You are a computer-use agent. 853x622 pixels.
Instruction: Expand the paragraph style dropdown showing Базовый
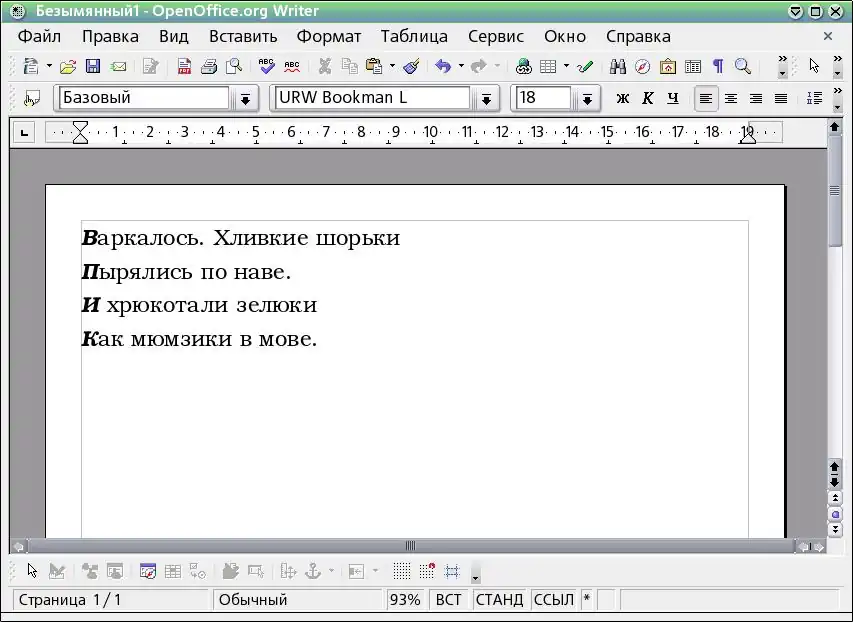click(245, 99)
